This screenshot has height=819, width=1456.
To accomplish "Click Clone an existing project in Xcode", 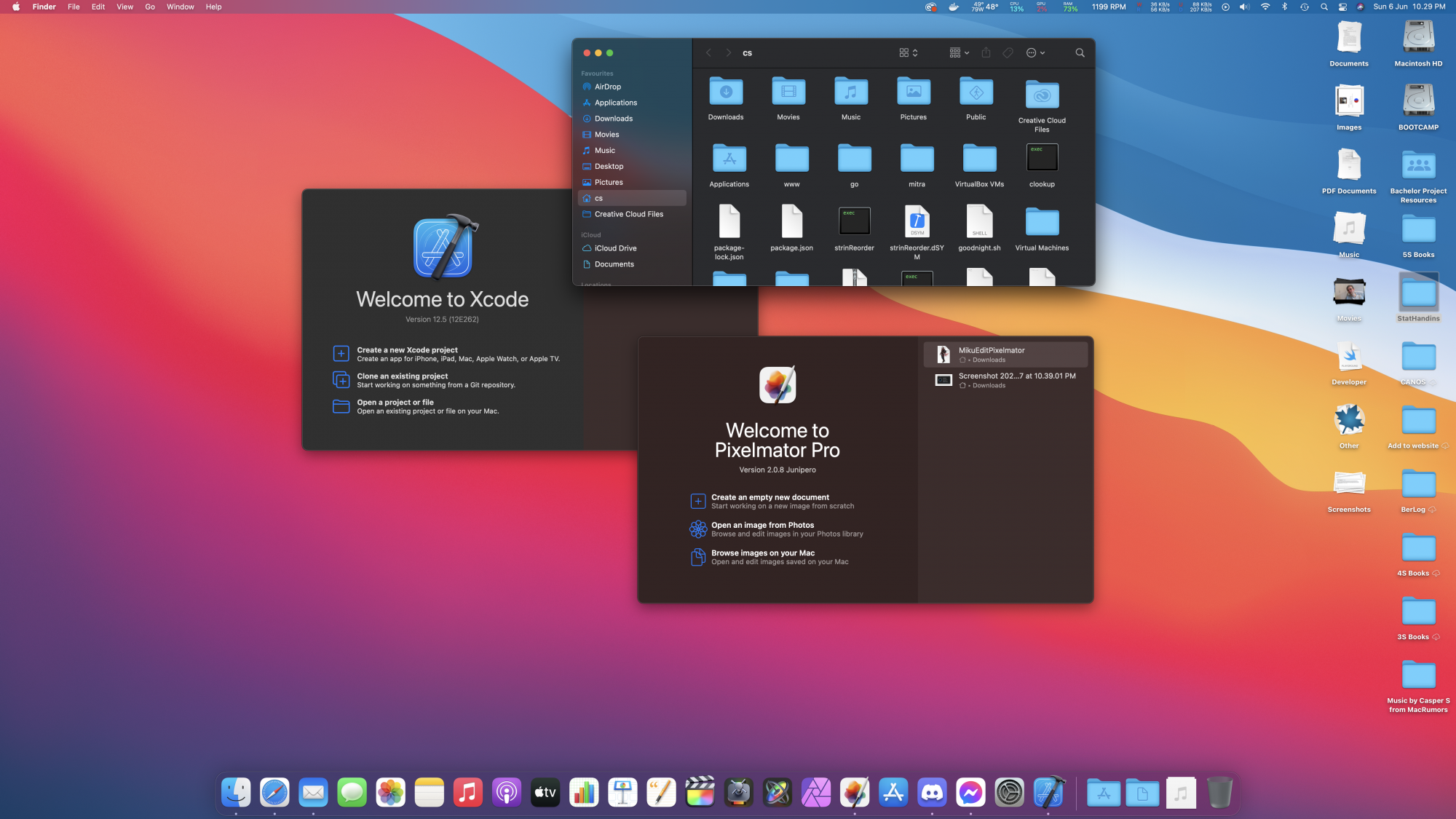I will 424,380.
